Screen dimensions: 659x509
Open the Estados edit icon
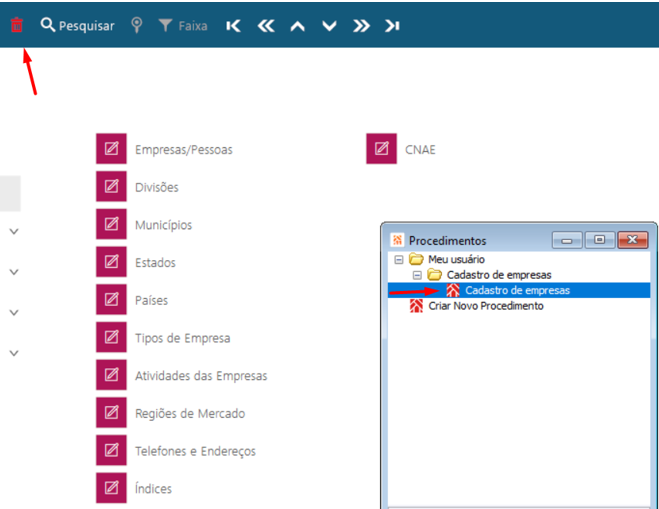(x=111, y=261)
